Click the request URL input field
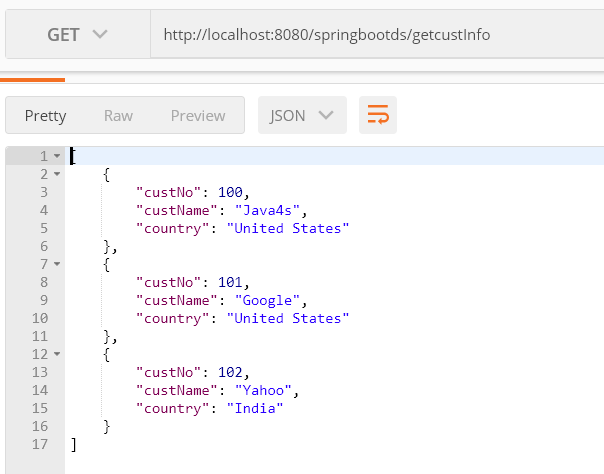The width and height of the screenshot is (604, 474). (378, 35)
